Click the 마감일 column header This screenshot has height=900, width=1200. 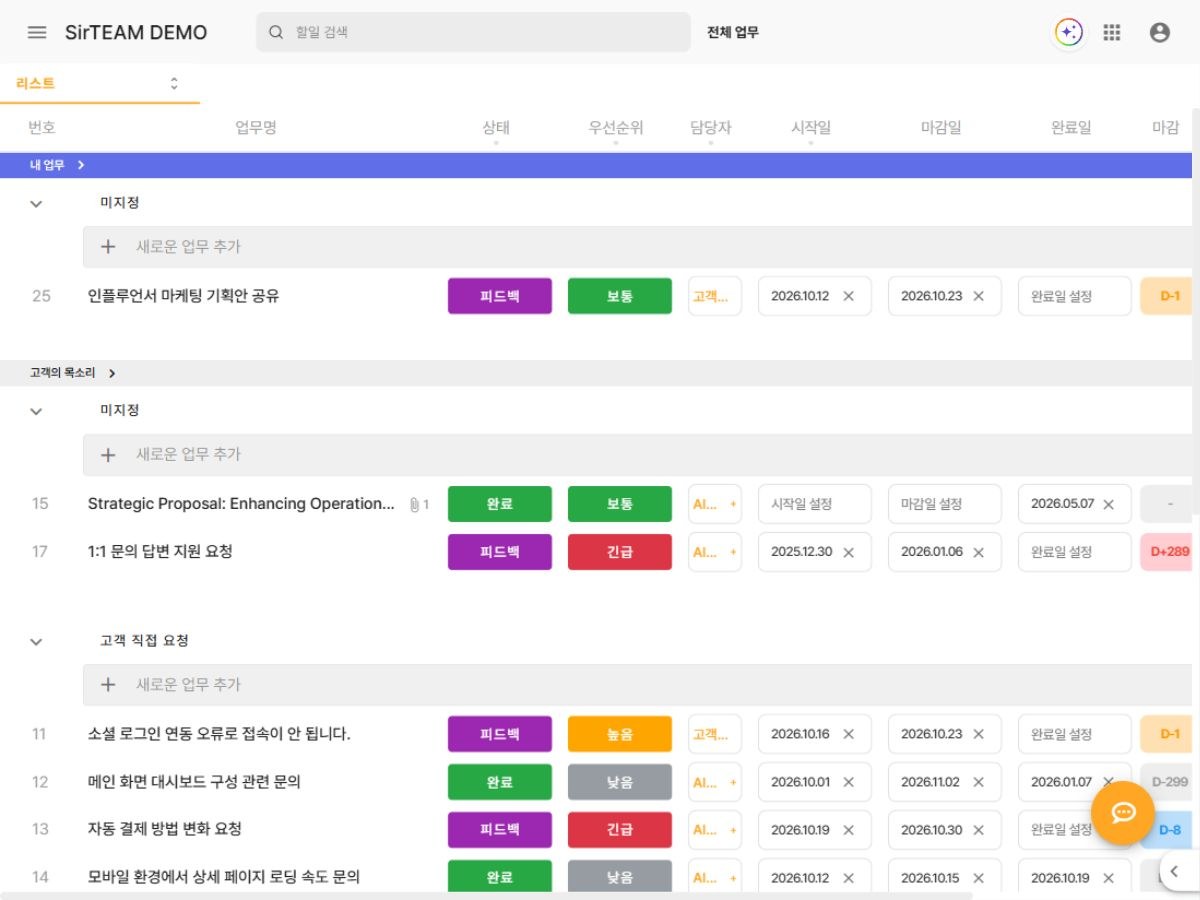tap(941, 128)
